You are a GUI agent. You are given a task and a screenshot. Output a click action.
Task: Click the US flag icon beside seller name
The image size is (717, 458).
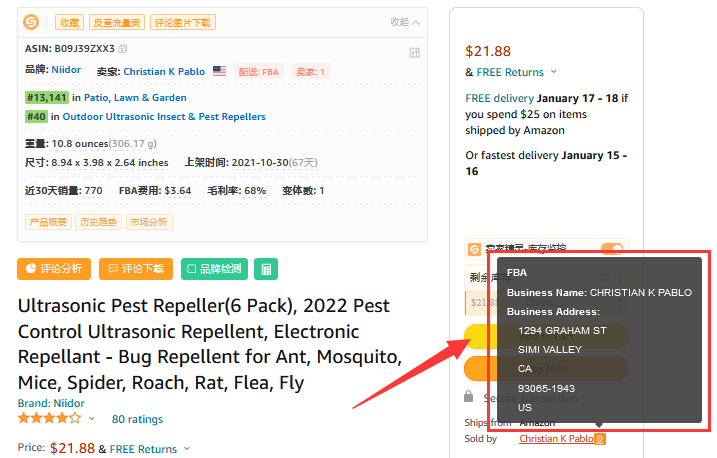click(219, 72)
